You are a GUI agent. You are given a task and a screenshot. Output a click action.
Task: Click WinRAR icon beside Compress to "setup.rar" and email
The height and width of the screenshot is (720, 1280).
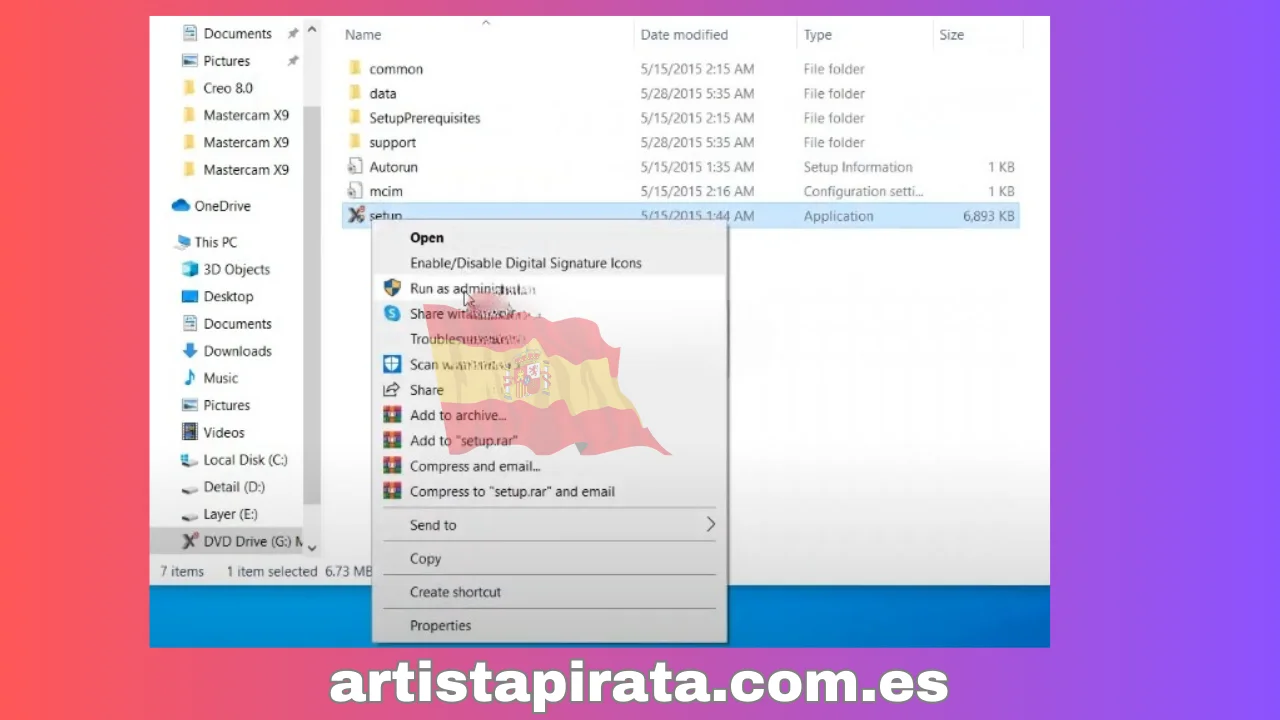392,491
